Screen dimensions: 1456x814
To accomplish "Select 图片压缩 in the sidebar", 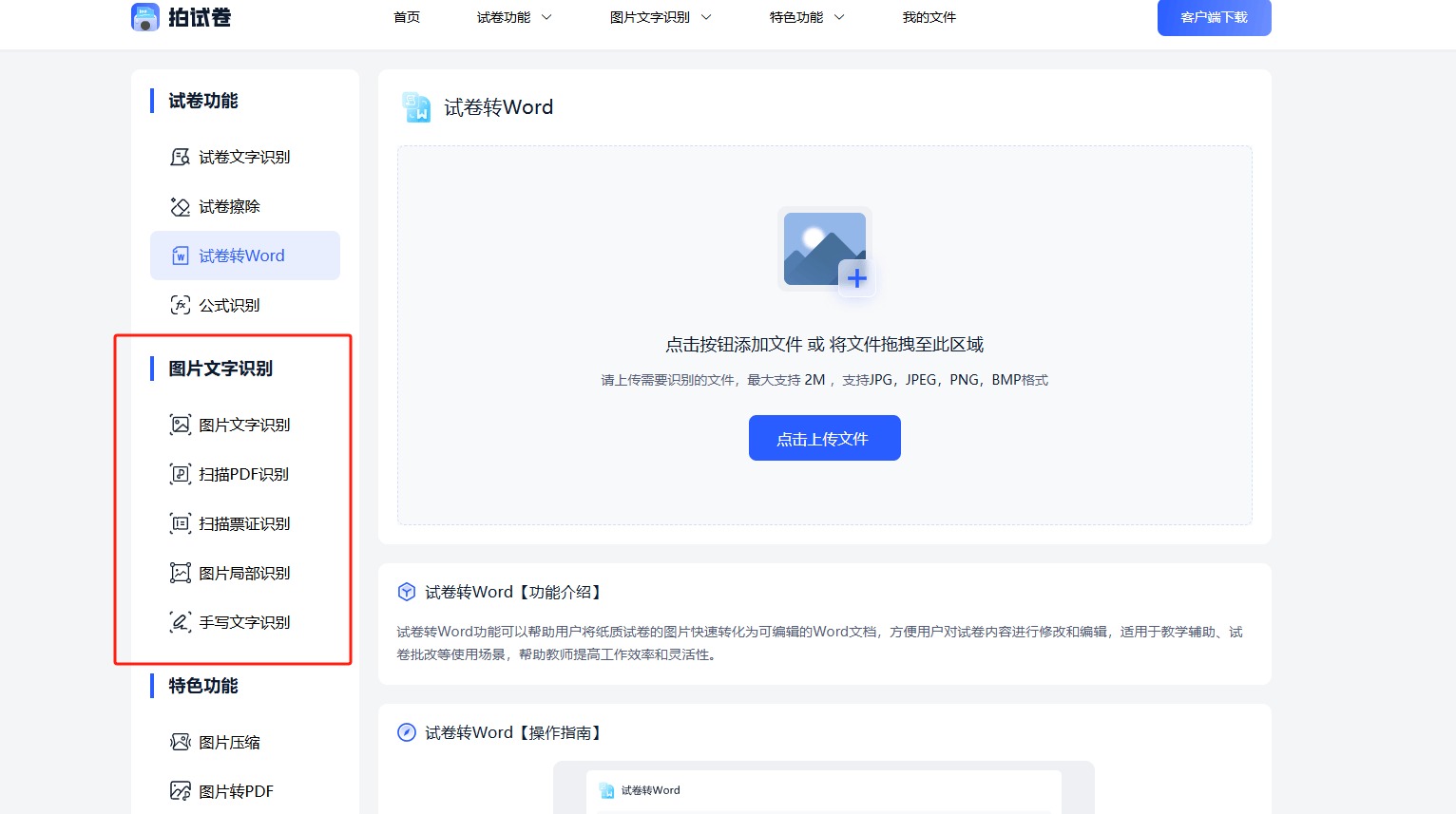I will pos(245,742).
